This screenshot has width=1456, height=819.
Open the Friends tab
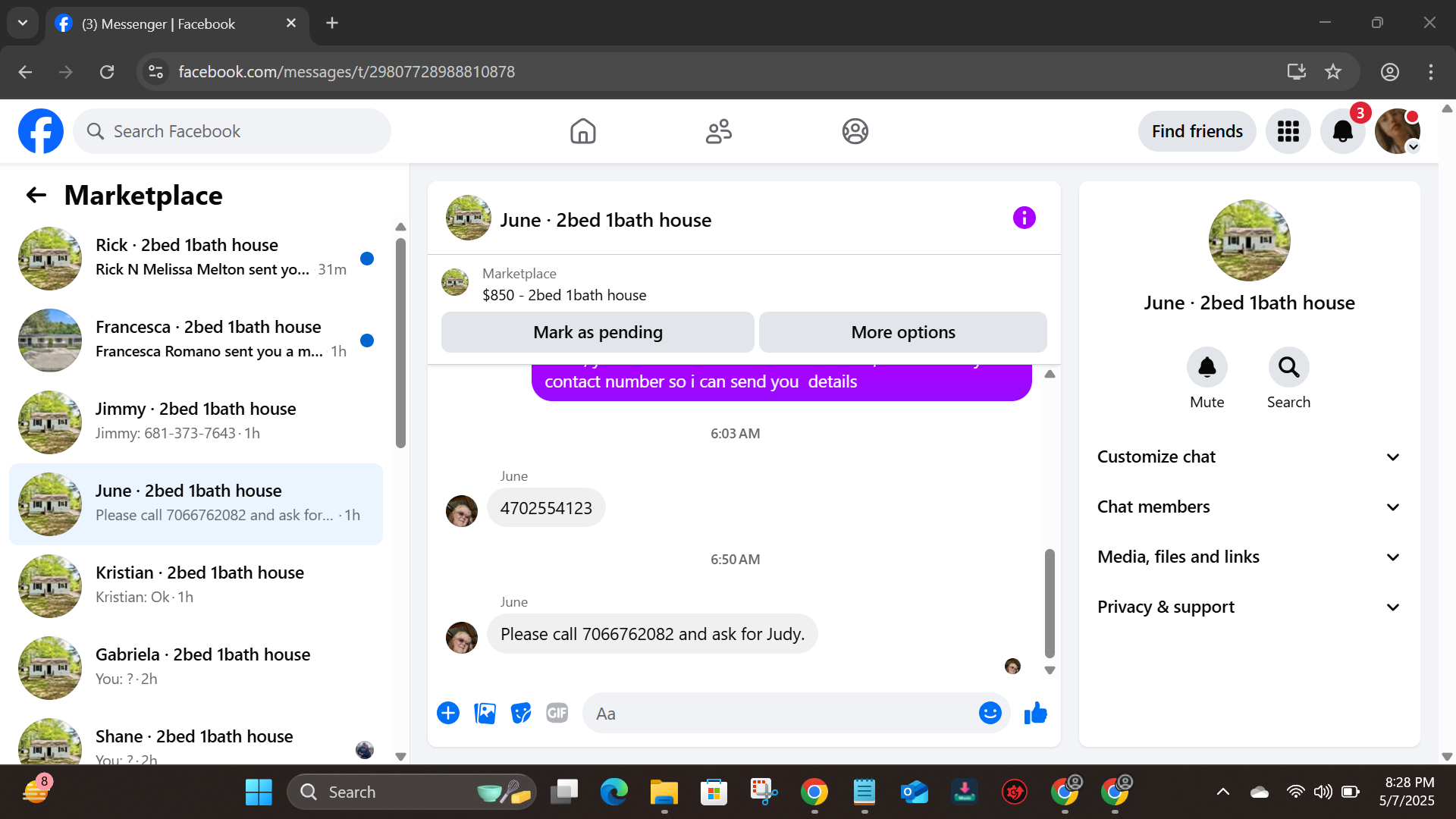(x=718, y=131)
